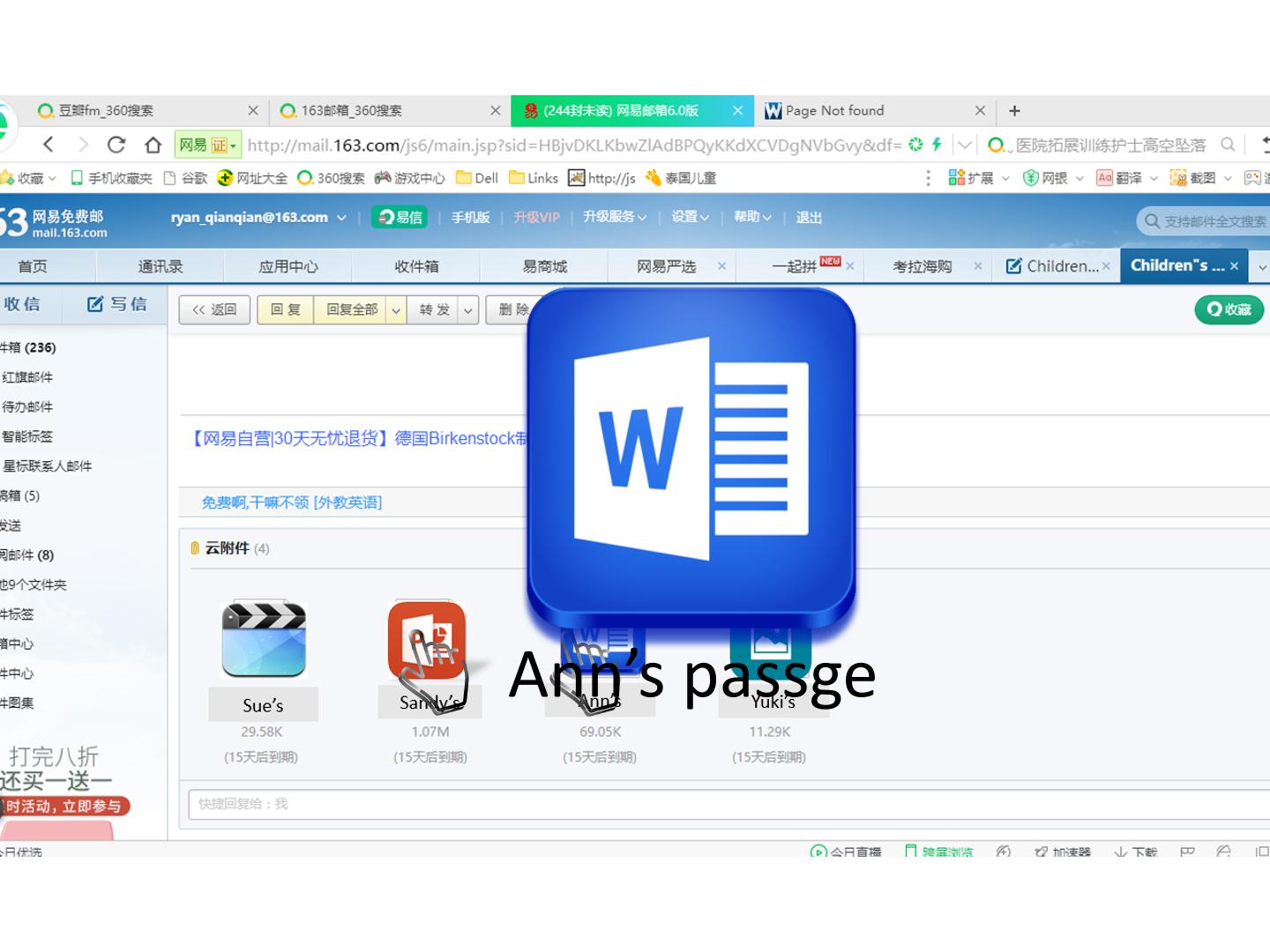Image resolution: width=1270 pixels, height=952 pixels.
Task: Open the Links bookmarks folder
Action: 534,178
